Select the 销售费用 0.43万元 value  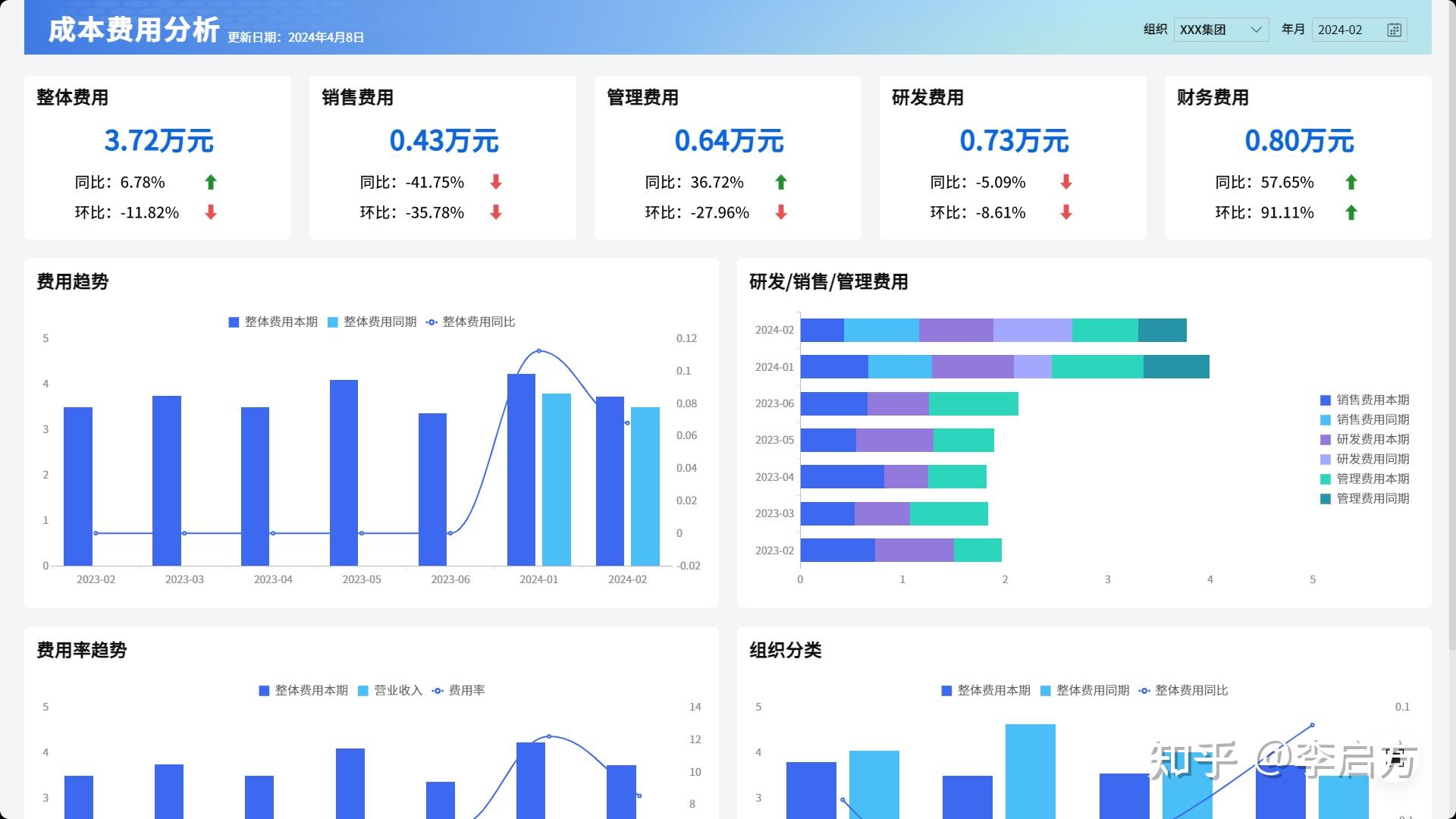coord(444,141)
